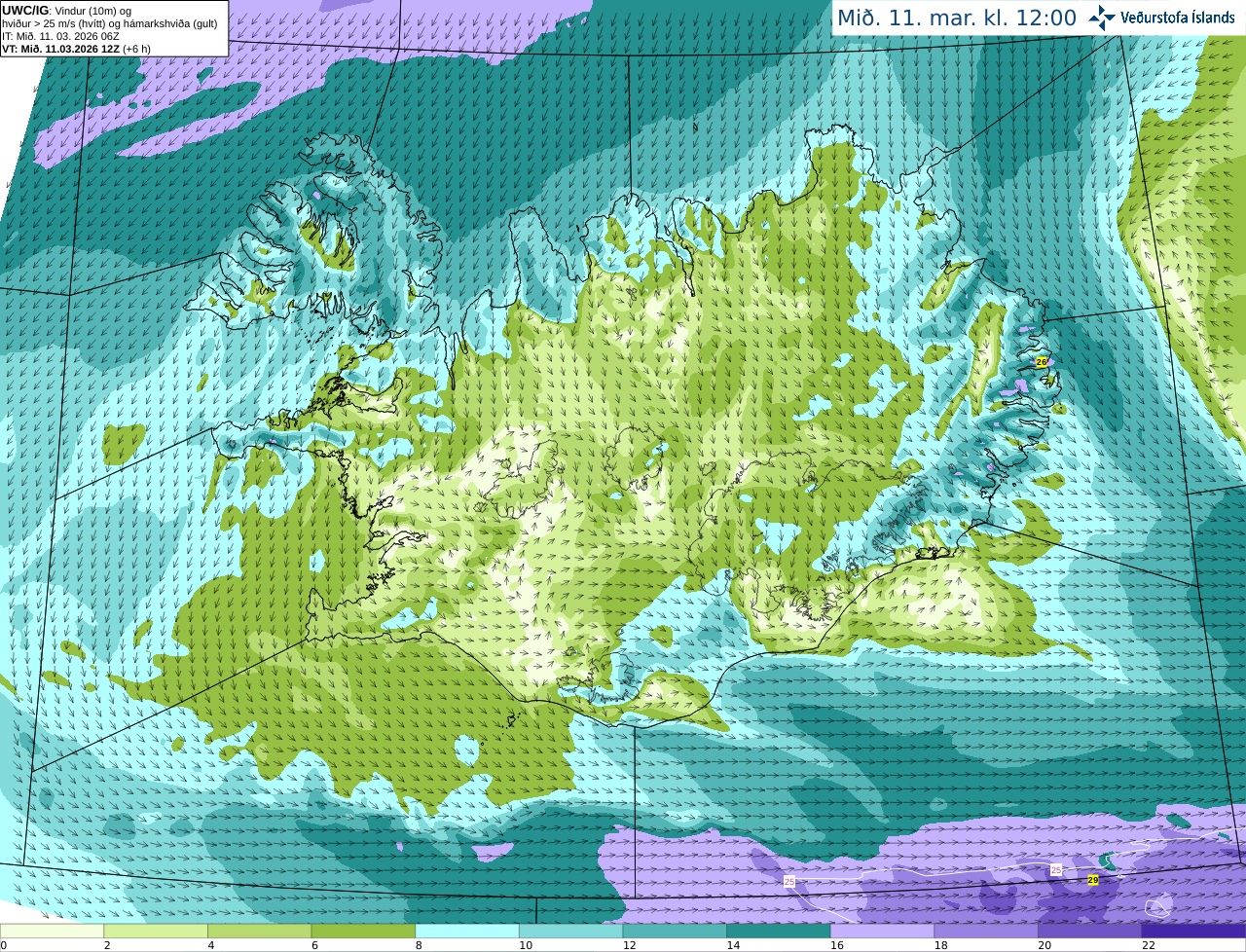Select the 2–4 m/s light yellow-green swatch

point(156,931)
